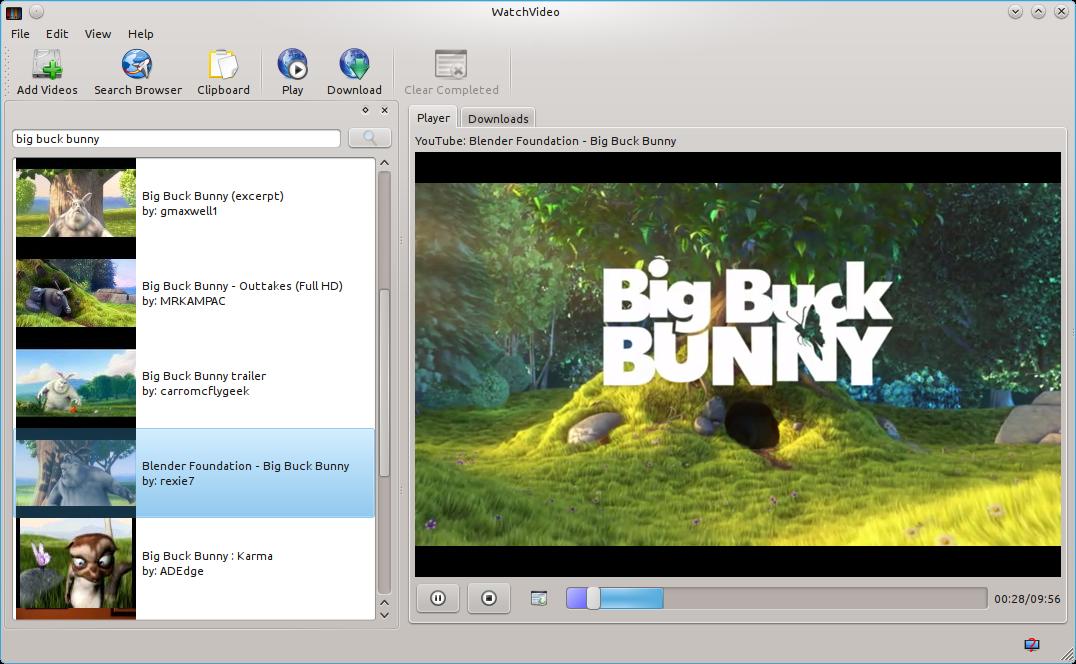
Task: Click uploader text by: gmaxwell1
Action: click(180, 211)
